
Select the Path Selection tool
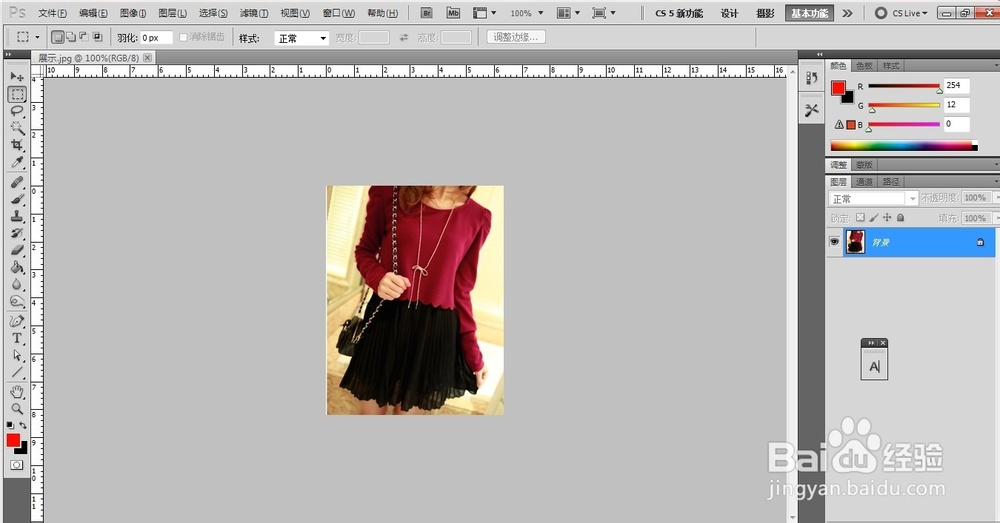tap(17, 355)
